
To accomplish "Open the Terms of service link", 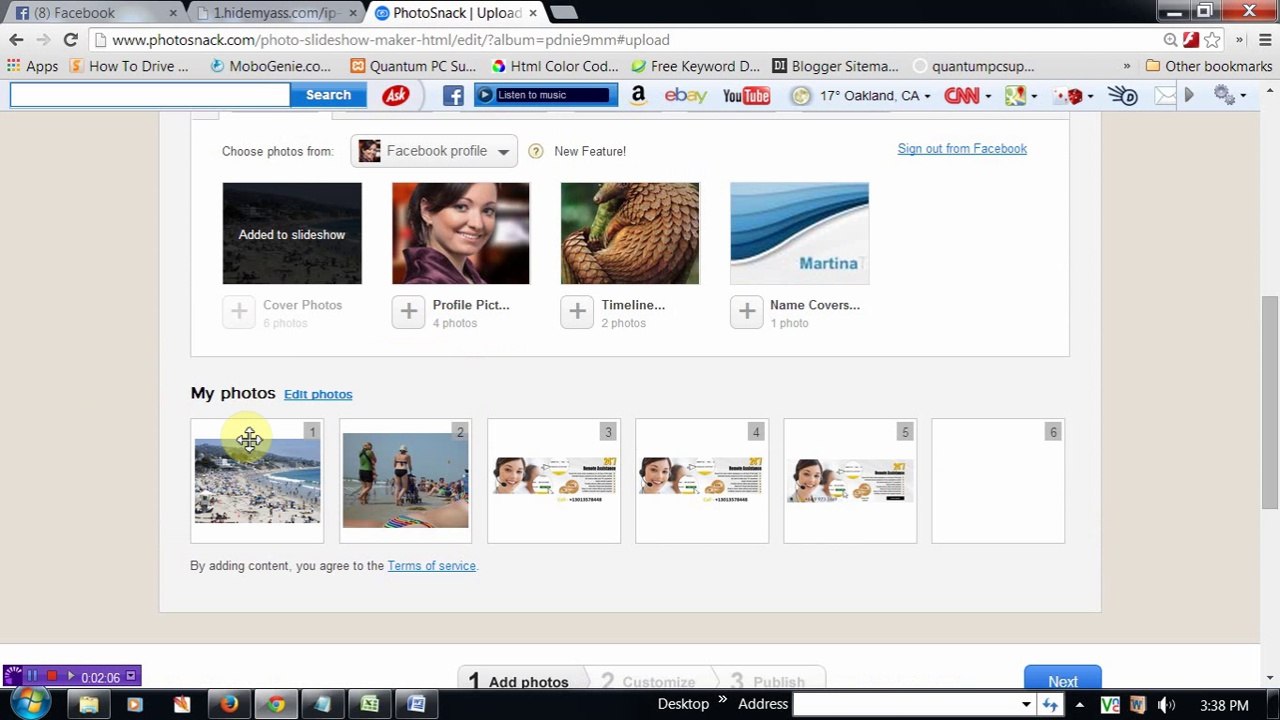I will pos(431,566).
